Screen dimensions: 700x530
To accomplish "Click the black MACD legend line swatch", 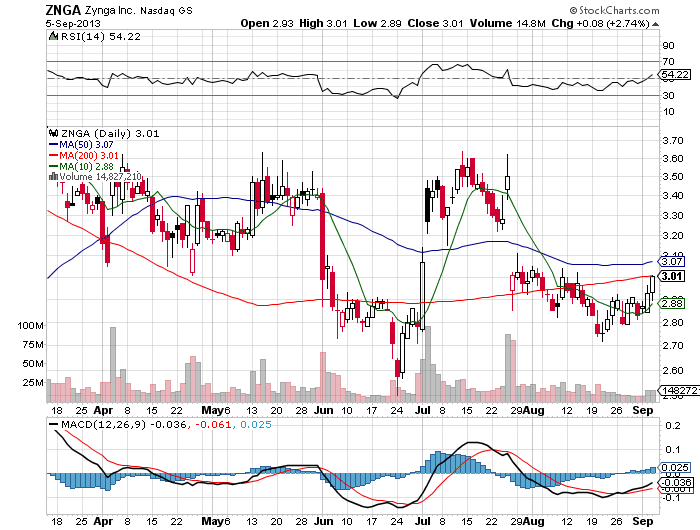I will (x=53, y=424).
